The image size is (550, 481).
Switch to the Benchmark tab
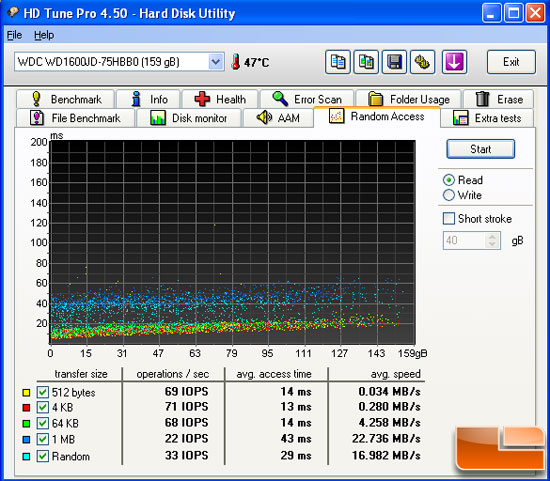pos(65,99)
